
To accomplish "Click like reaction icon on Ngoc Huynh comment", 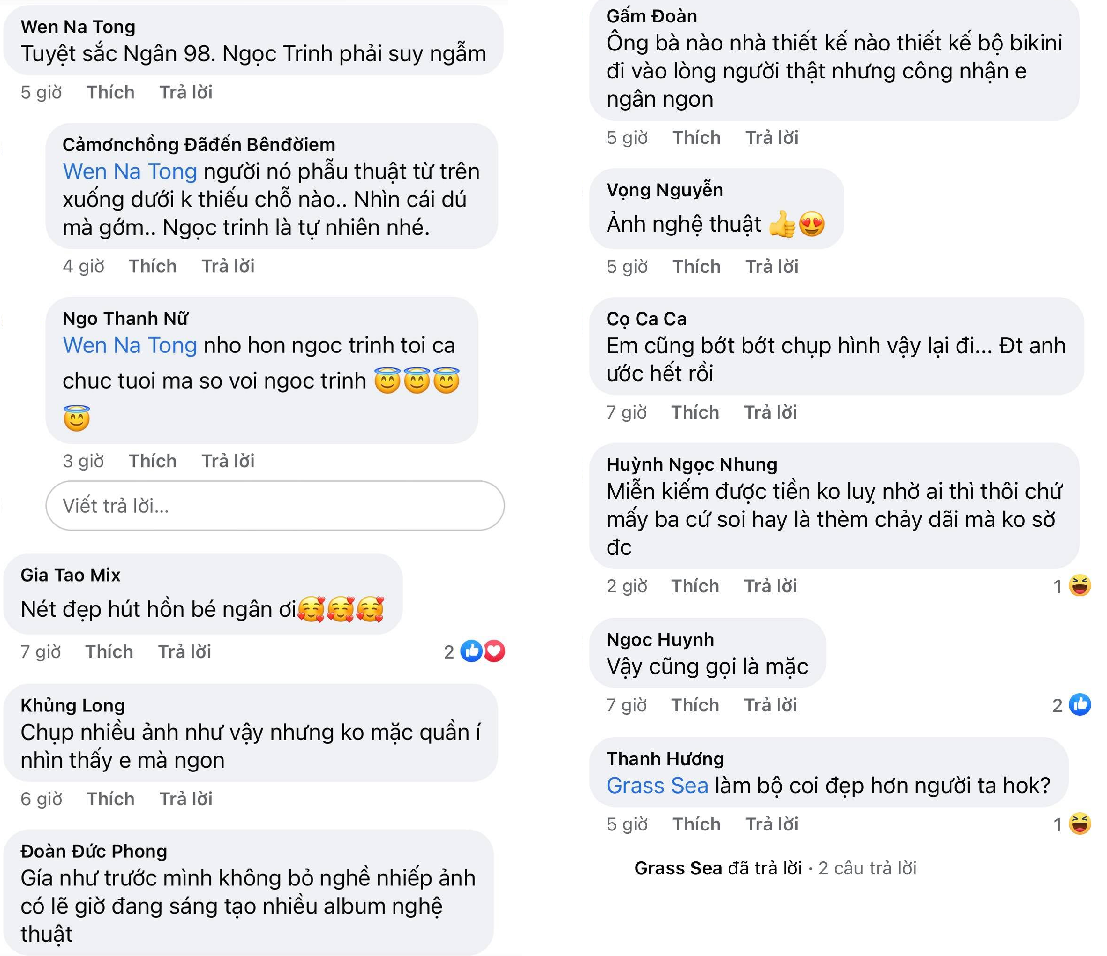I will [1080, 706].
